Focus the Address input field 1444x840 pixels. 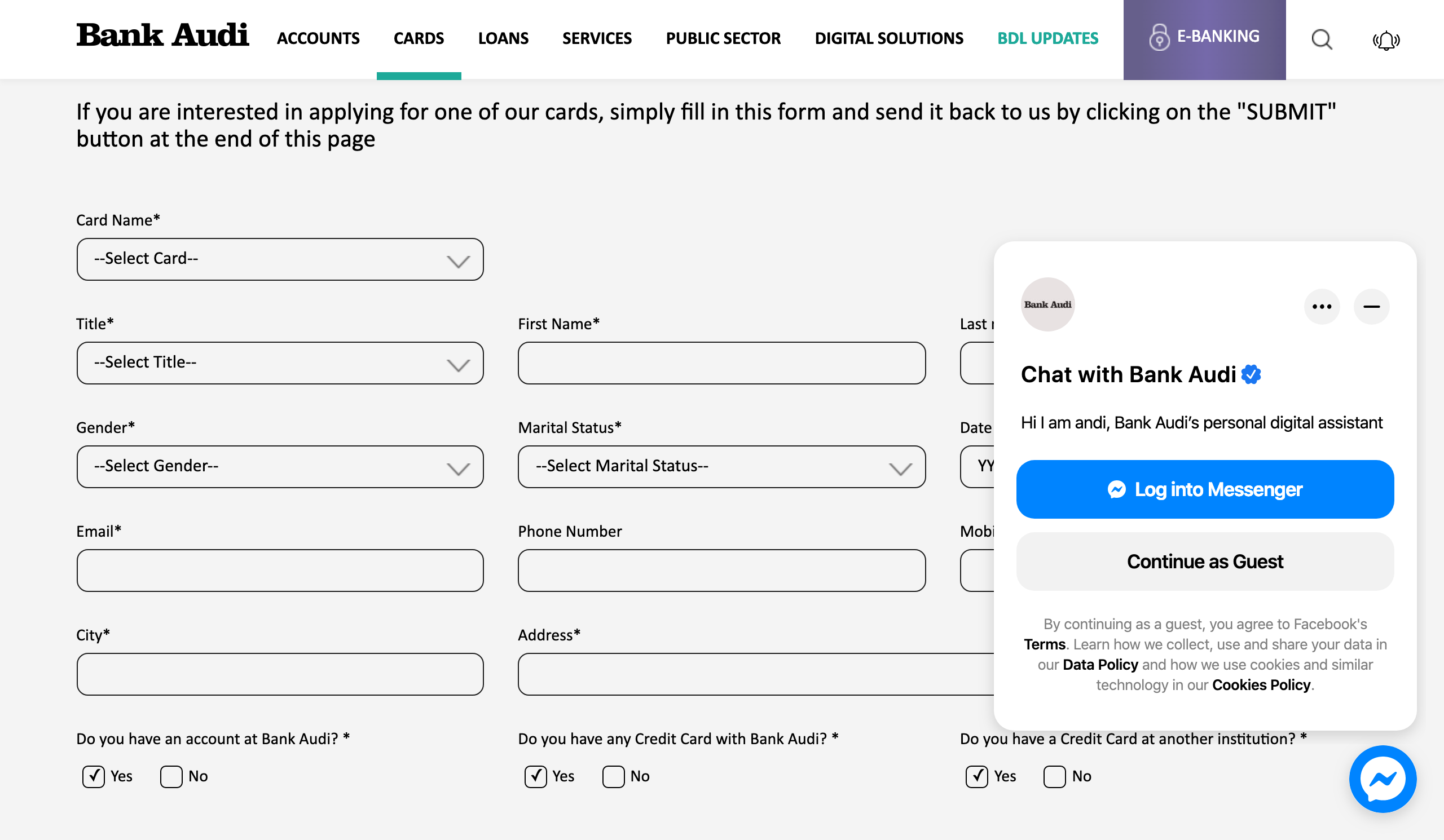coord(756,674)
